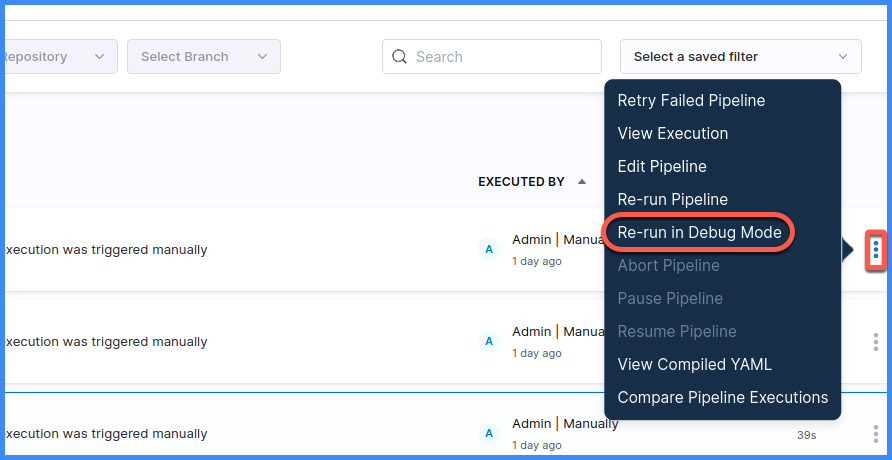Expand the Select a saved filter dropdown

pyautogui.click(x=740, y=57)
